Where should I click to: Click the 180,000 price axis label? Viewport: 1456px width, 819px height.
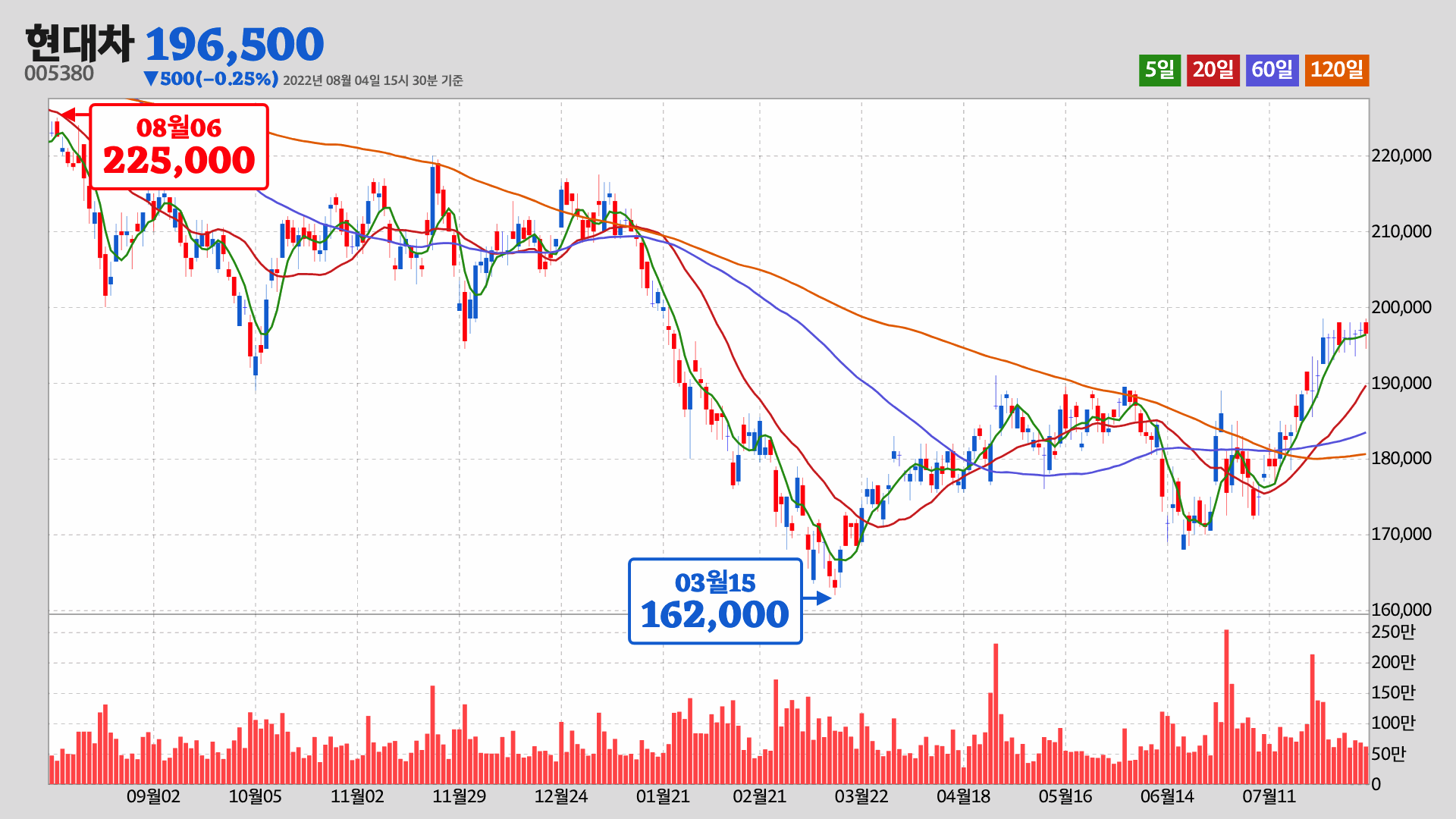coord(1401,458)
